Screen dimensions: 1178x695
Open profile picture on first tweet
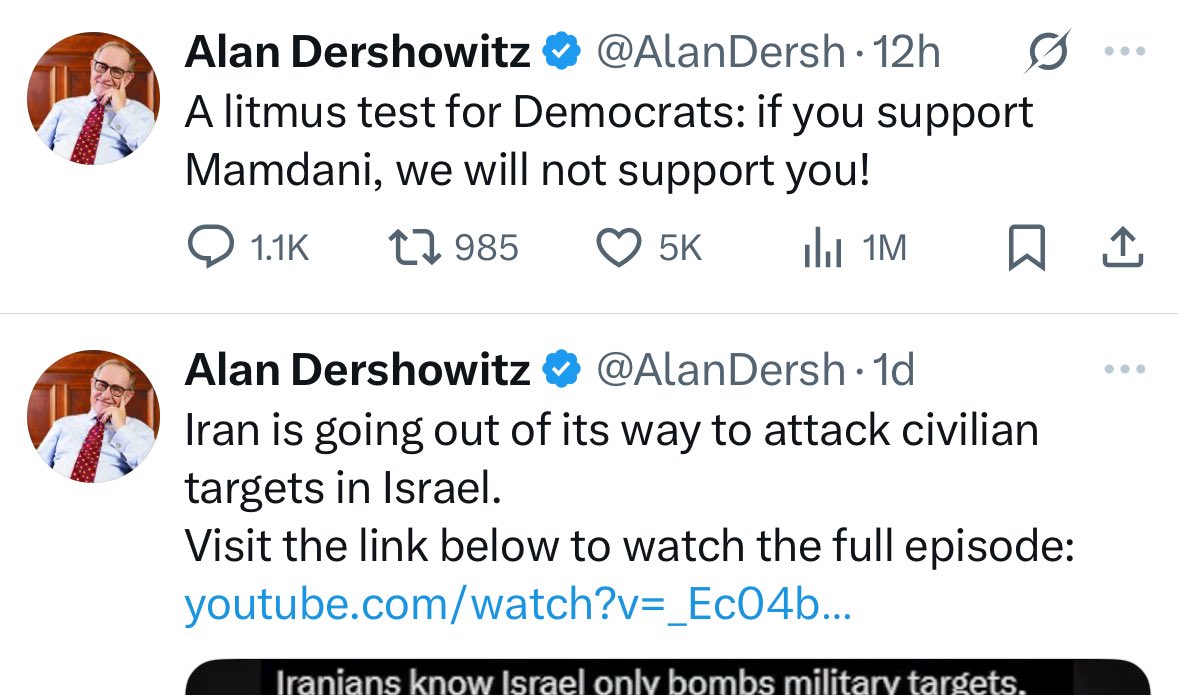pyautogui.click(x=93, y=98)
